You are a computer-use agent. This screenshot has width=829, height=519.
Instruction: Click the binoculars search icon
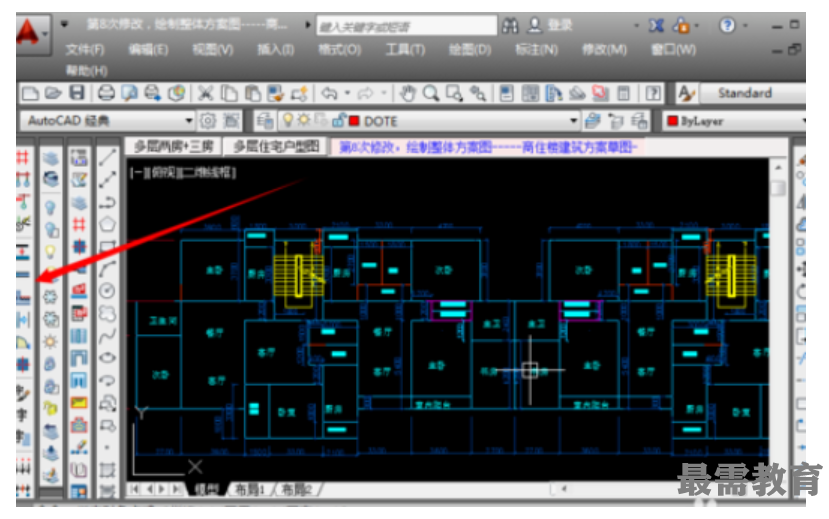tap(510, 25)
